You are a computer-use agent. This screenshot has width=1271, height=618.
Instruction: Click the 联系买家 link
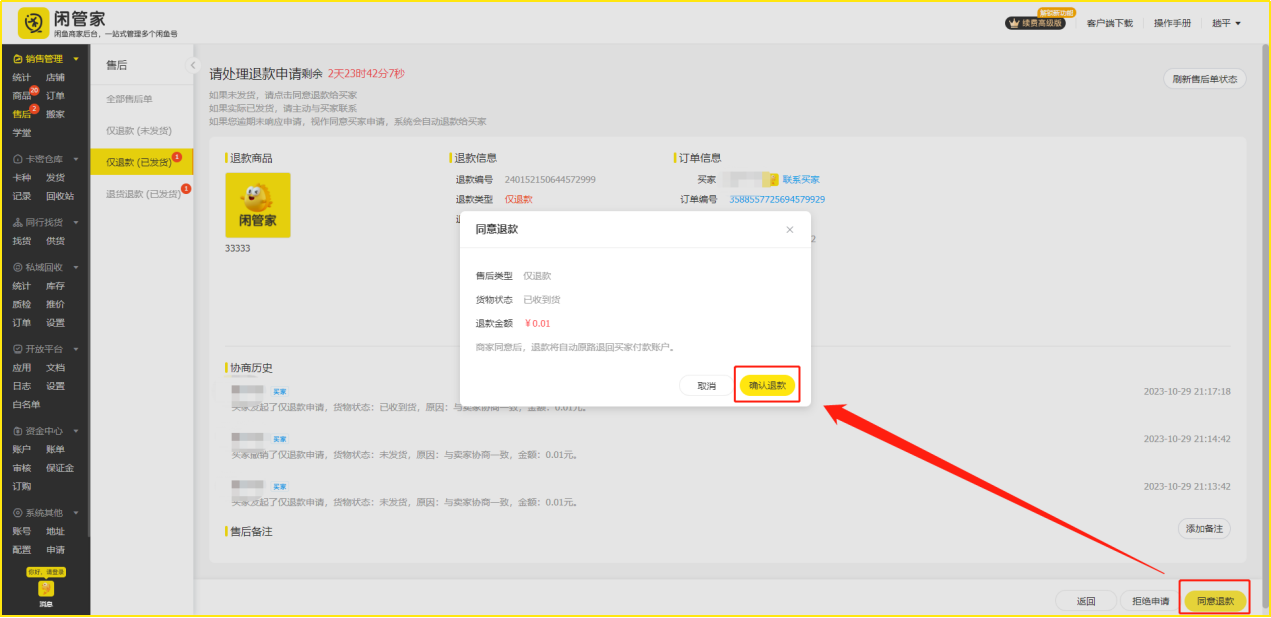[800, 180]
